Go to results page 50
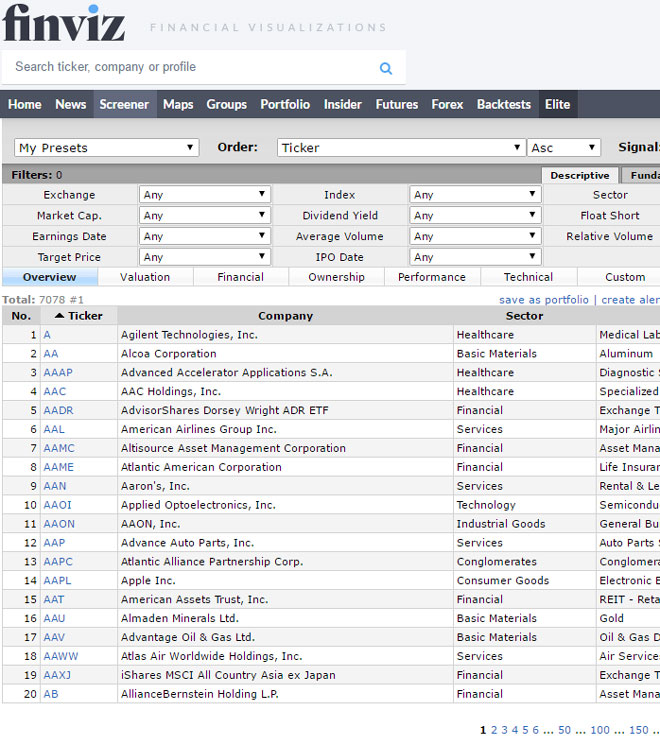This screenshot has width=660, height=745. [x=564, y=730]
